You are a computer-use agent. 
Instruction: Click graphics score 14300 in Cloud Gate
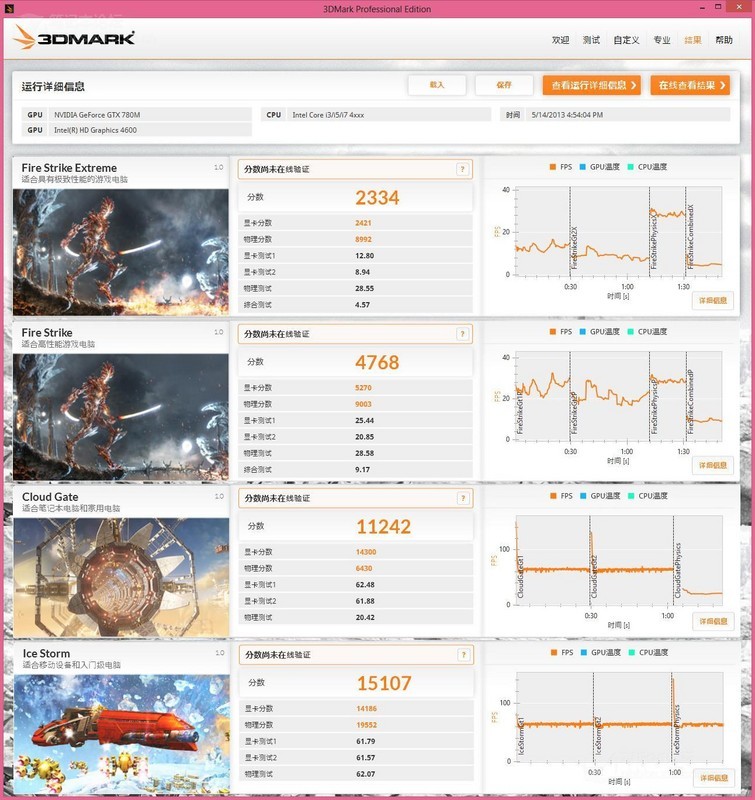point(366,552)
